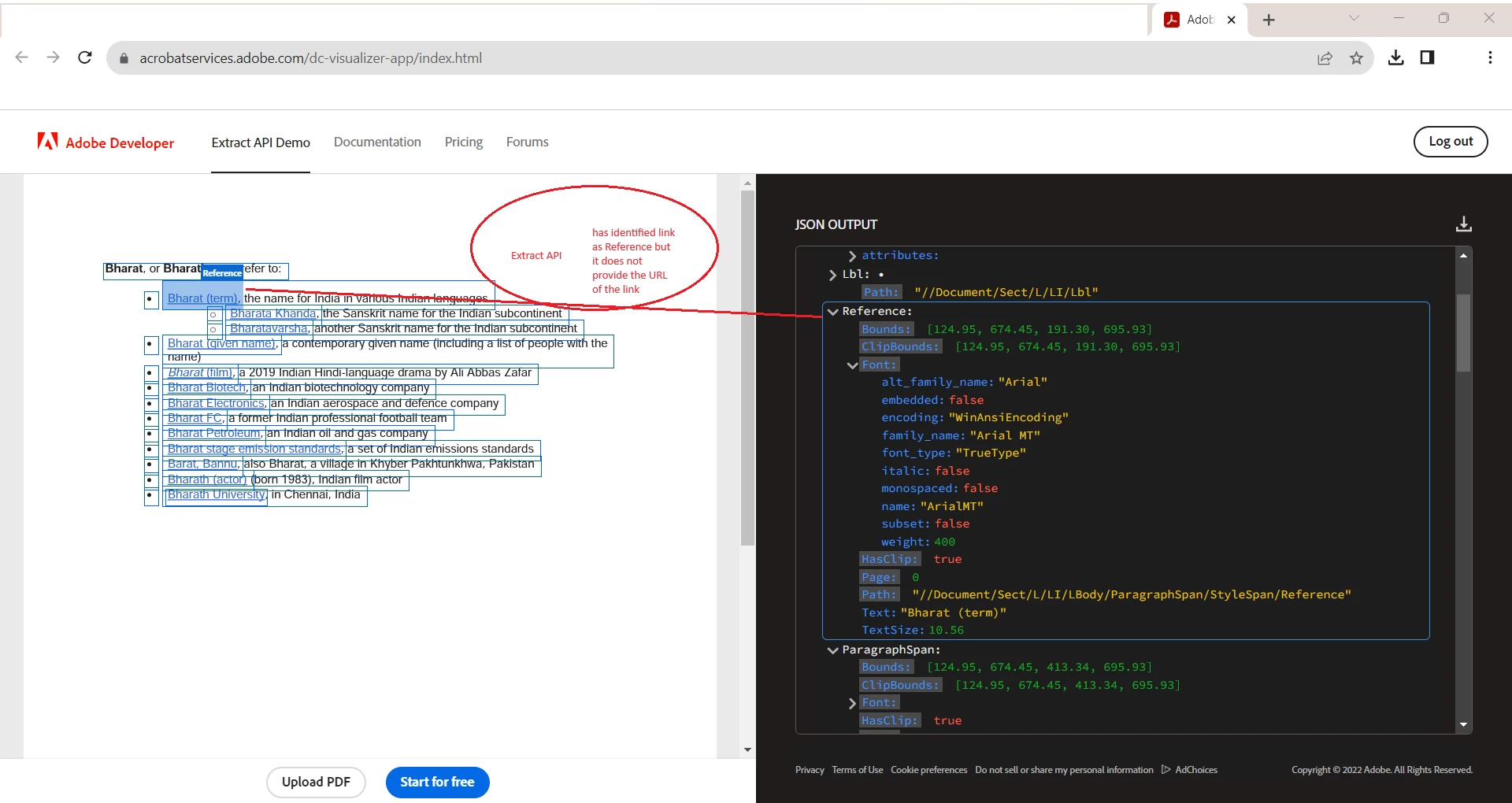Screen dimensions: 1512x803
Task: Reload the current page
Action: 85,57
